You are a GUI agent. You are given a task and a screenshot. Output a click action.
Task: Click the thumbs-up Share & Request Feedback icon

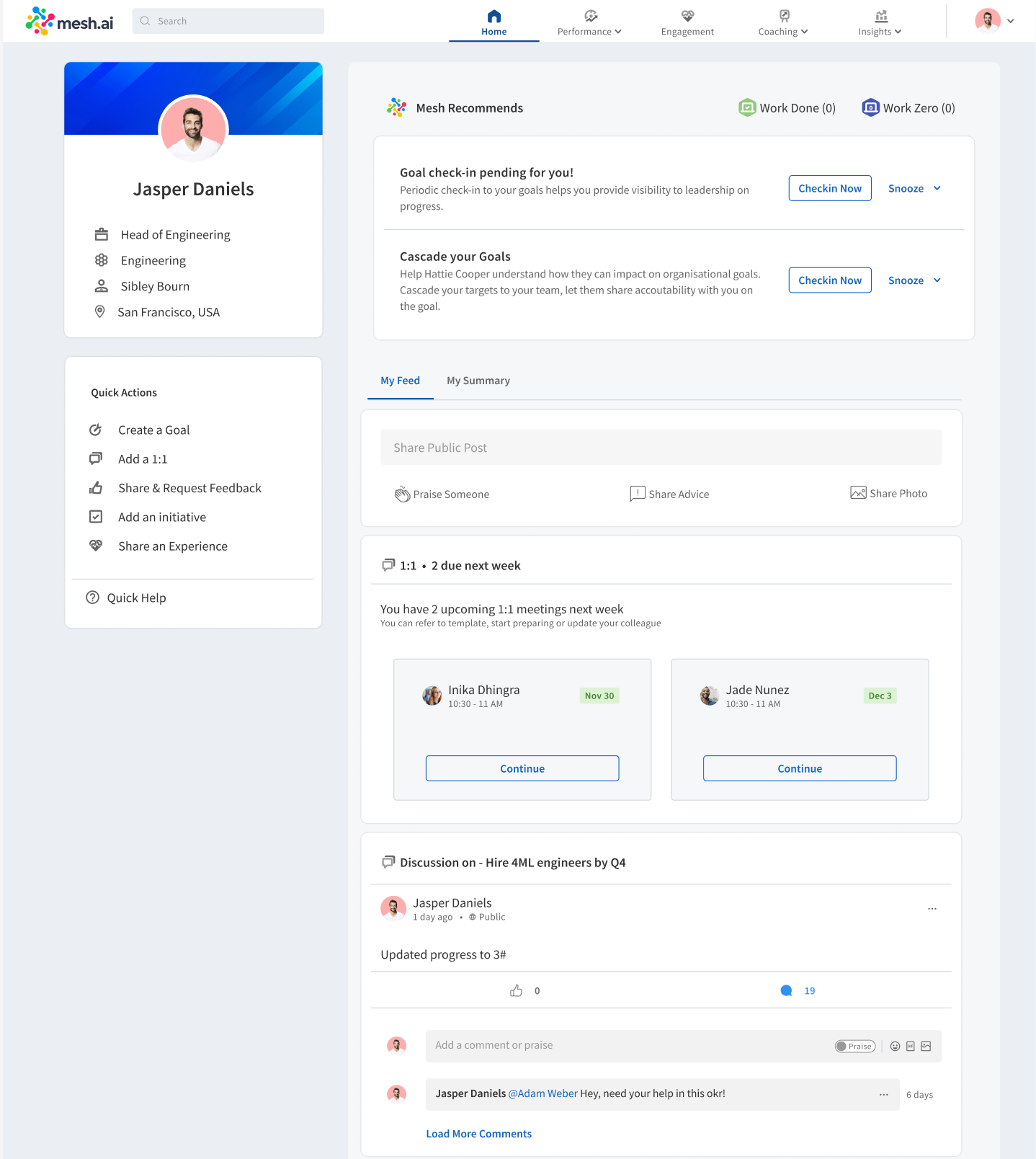[x=95, y=488]
